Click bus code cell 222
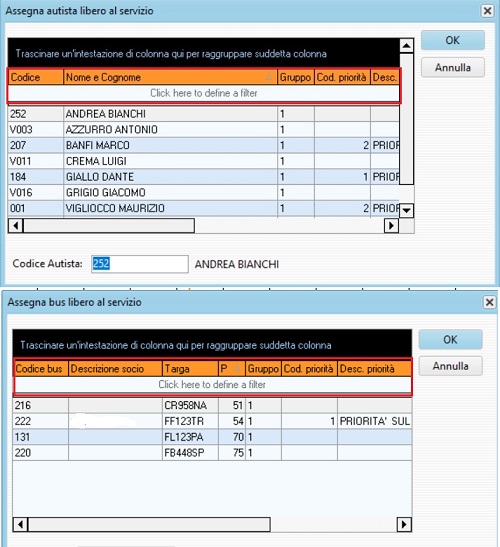This screenshot has width=500, height=547. pos(41,421)
